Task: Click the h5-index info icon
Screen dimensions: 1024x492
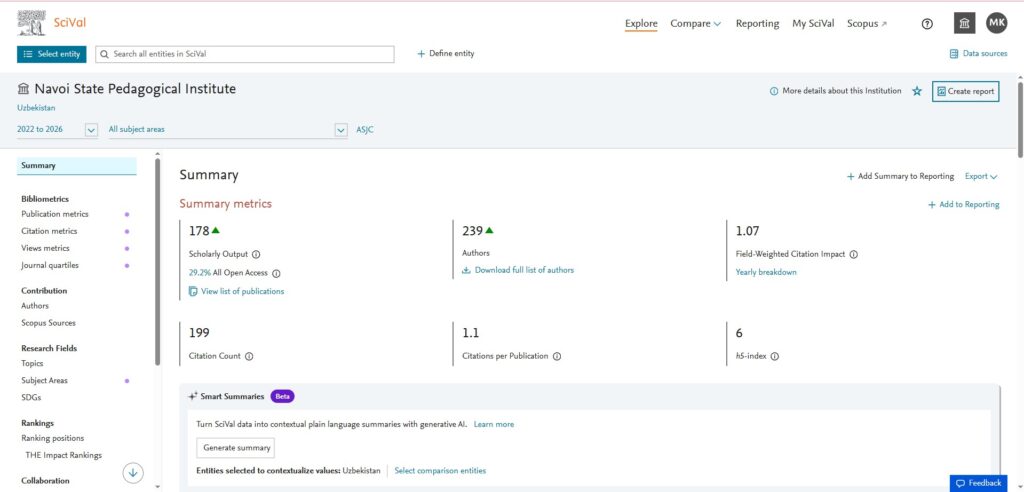Action: click(774, 356)
